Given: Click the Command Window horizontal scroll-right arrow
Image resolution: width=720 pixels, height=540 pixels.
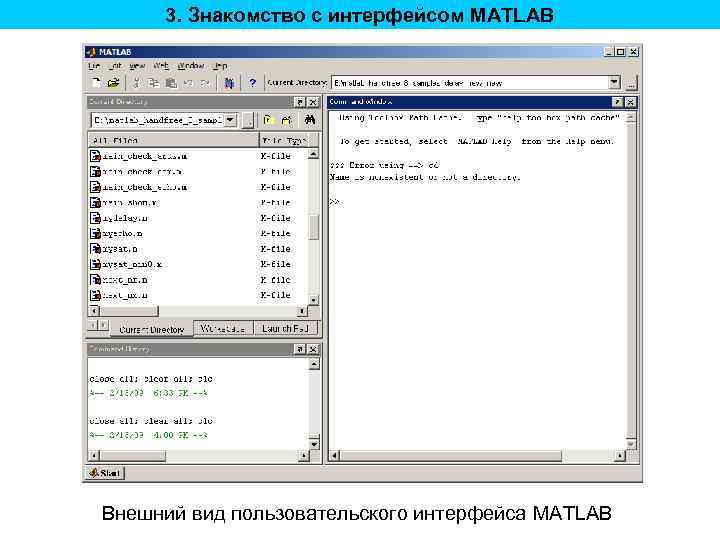Looking at the screenshot, I should click(x=620, y=456).
